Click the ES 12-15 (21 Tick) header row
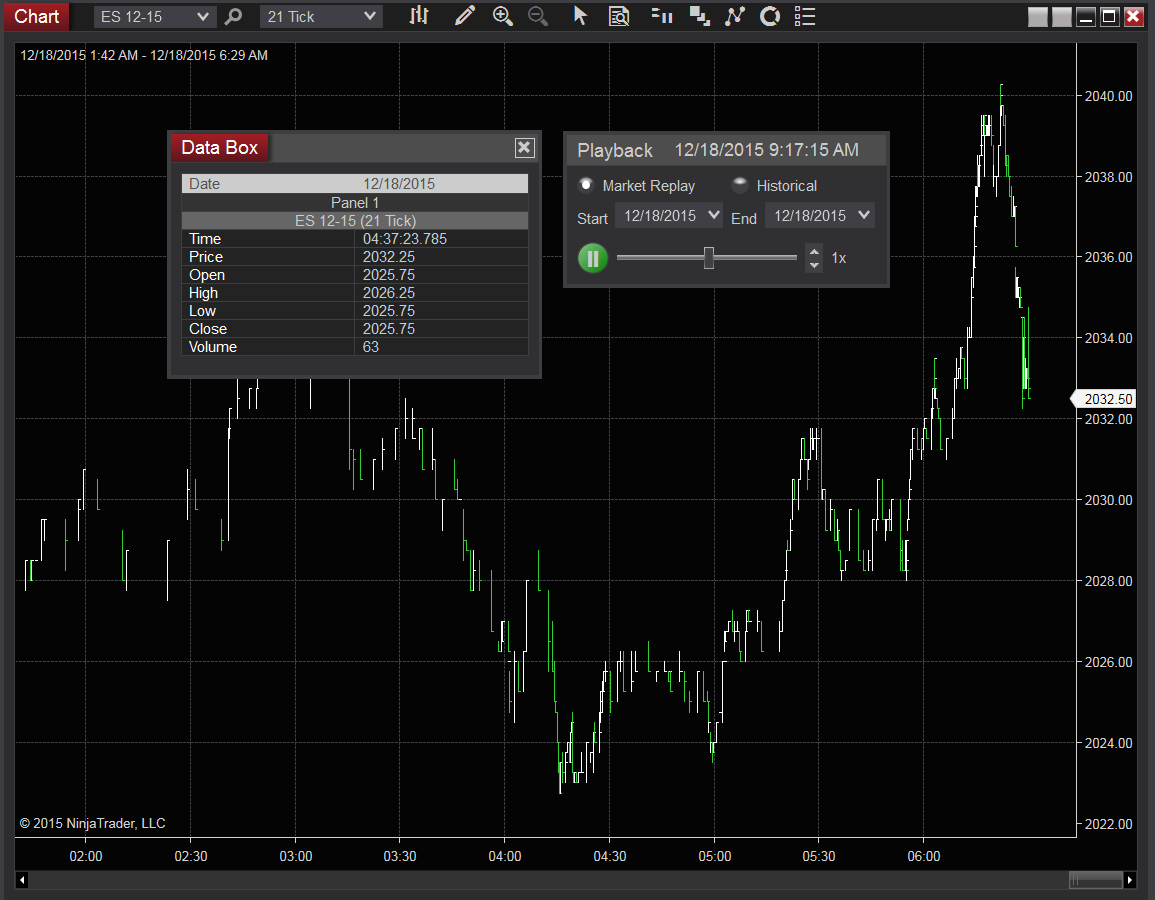This screenshot has height=900, width=1155. (355, 220)
